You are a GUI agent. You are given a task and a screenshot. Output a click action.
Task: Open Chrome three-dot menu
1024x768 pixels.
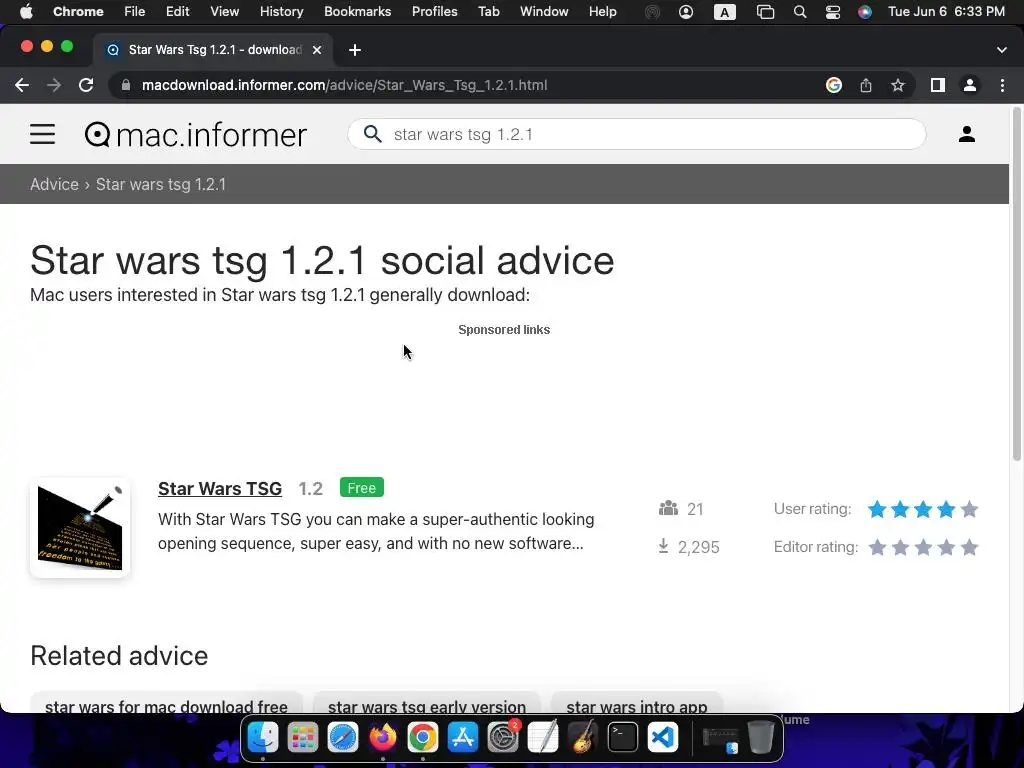tap(1002, 85)
